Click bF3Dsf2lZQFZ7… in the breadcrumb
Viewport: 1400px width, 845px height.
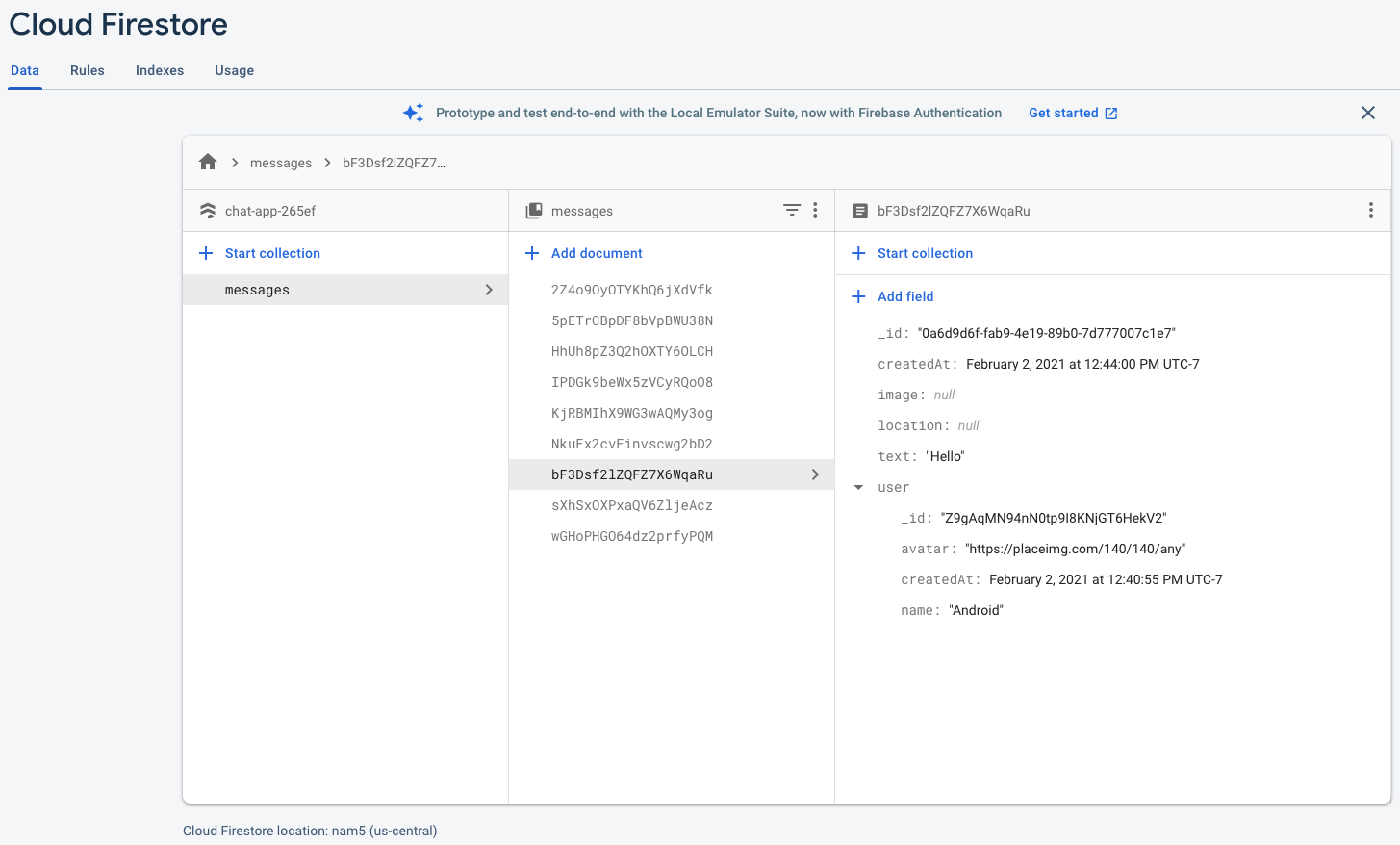395,163
